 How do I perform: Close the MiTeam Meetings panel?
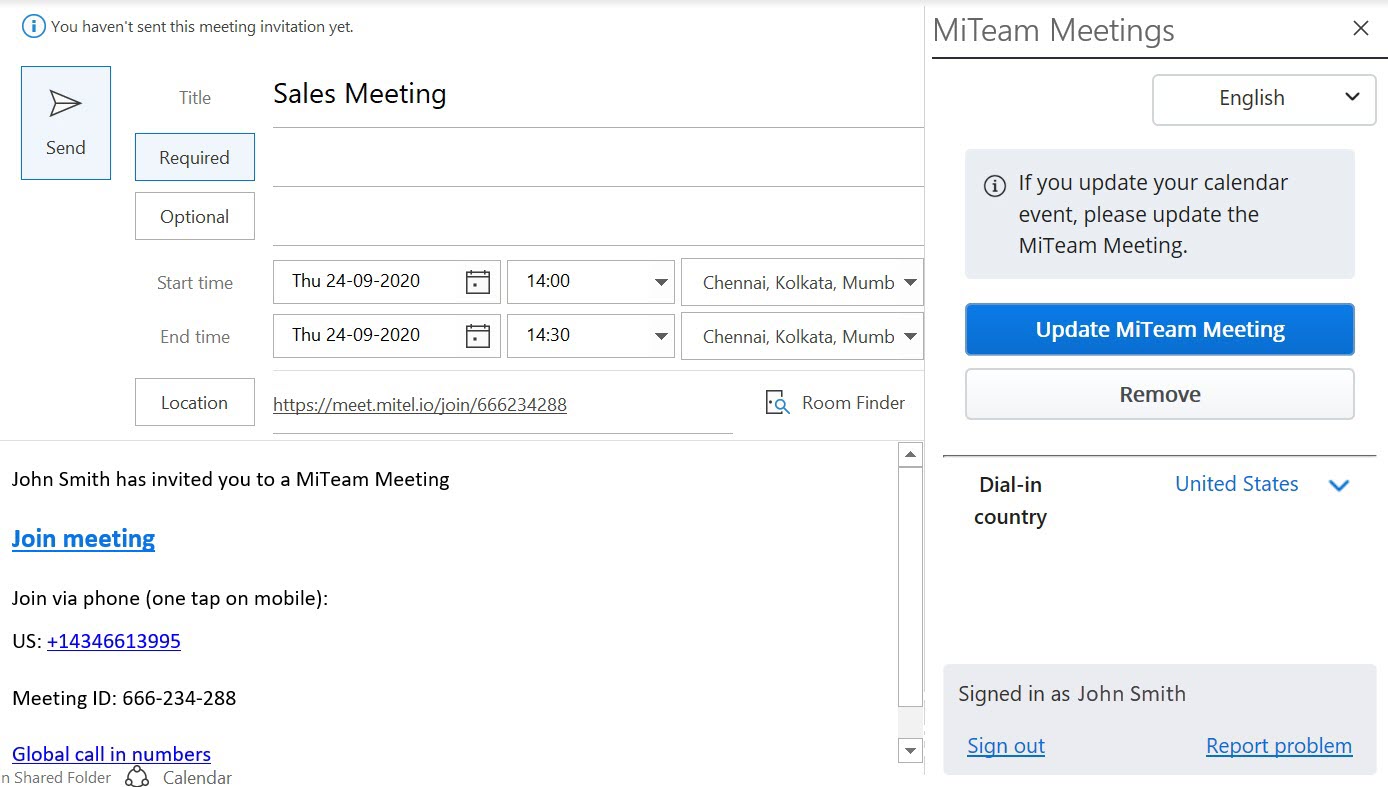pyautogui.click(x=1360, y=29)
